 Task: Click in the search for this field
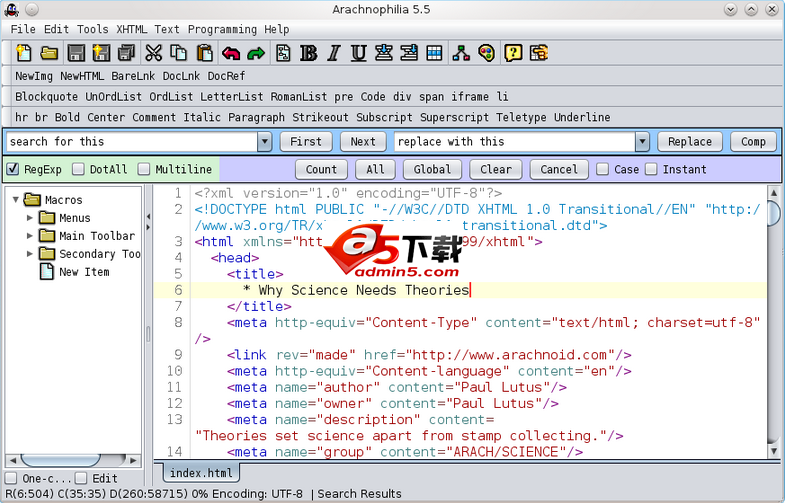coord(131,141)
